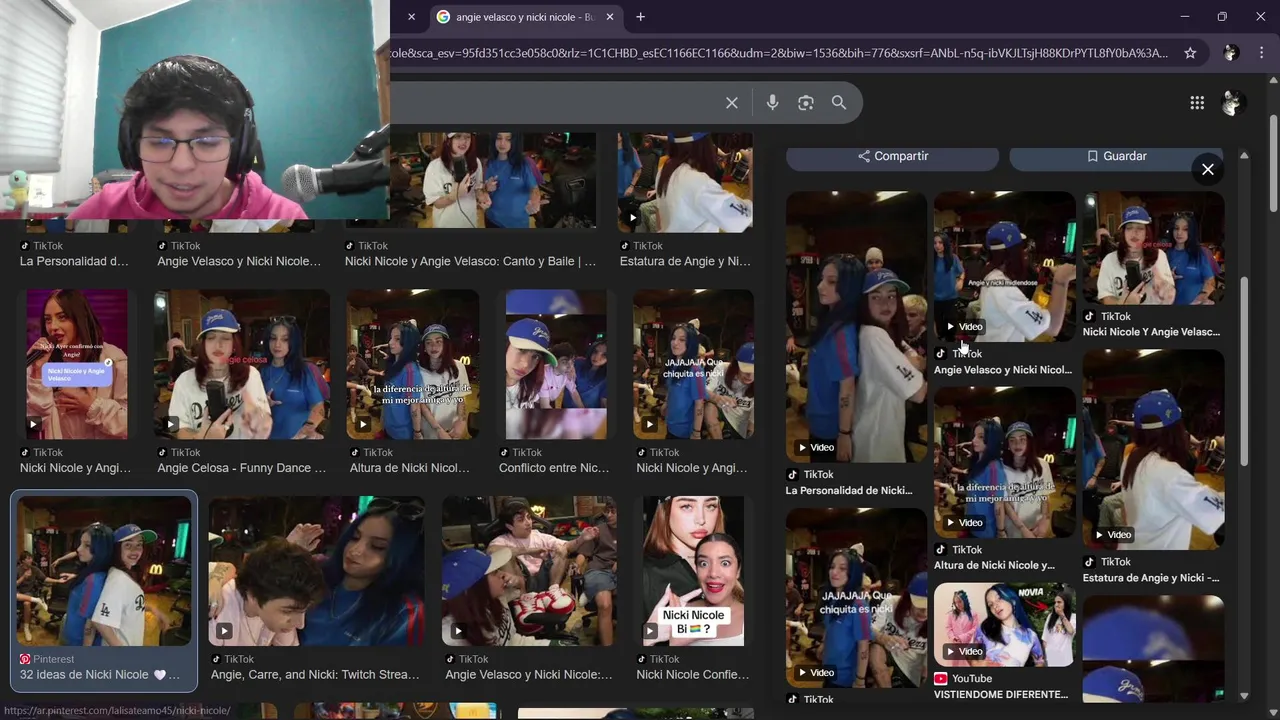Open YouTube 'VISTIENDOME DIFERENTE...' video thumbnail
Screen dimensions: 1280x720
[1004, 625]
